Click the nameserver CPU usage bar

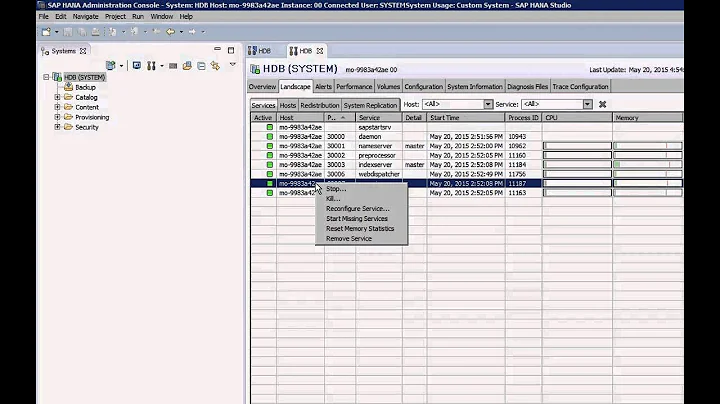[x=577, y=146]
